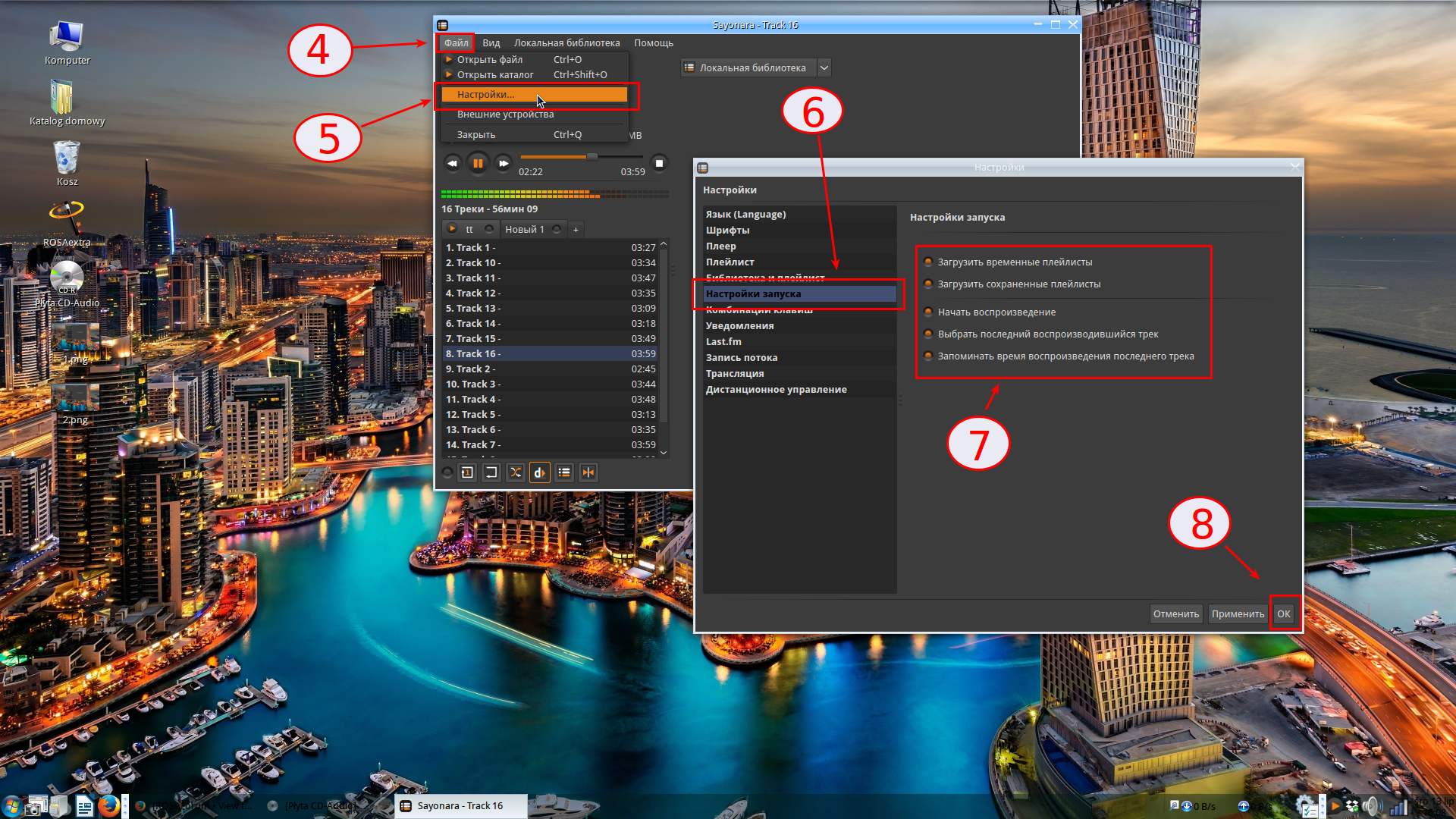The height and width of the screenshot is (819, 1456).
Task: Skip to the next track
Action: click(x=503, y=163)
